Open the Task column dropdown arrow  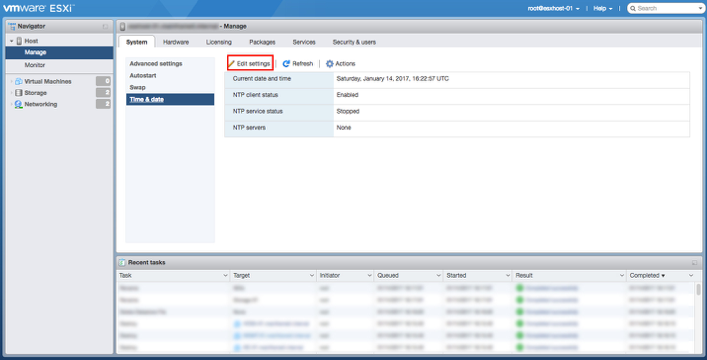pos(225,276)
